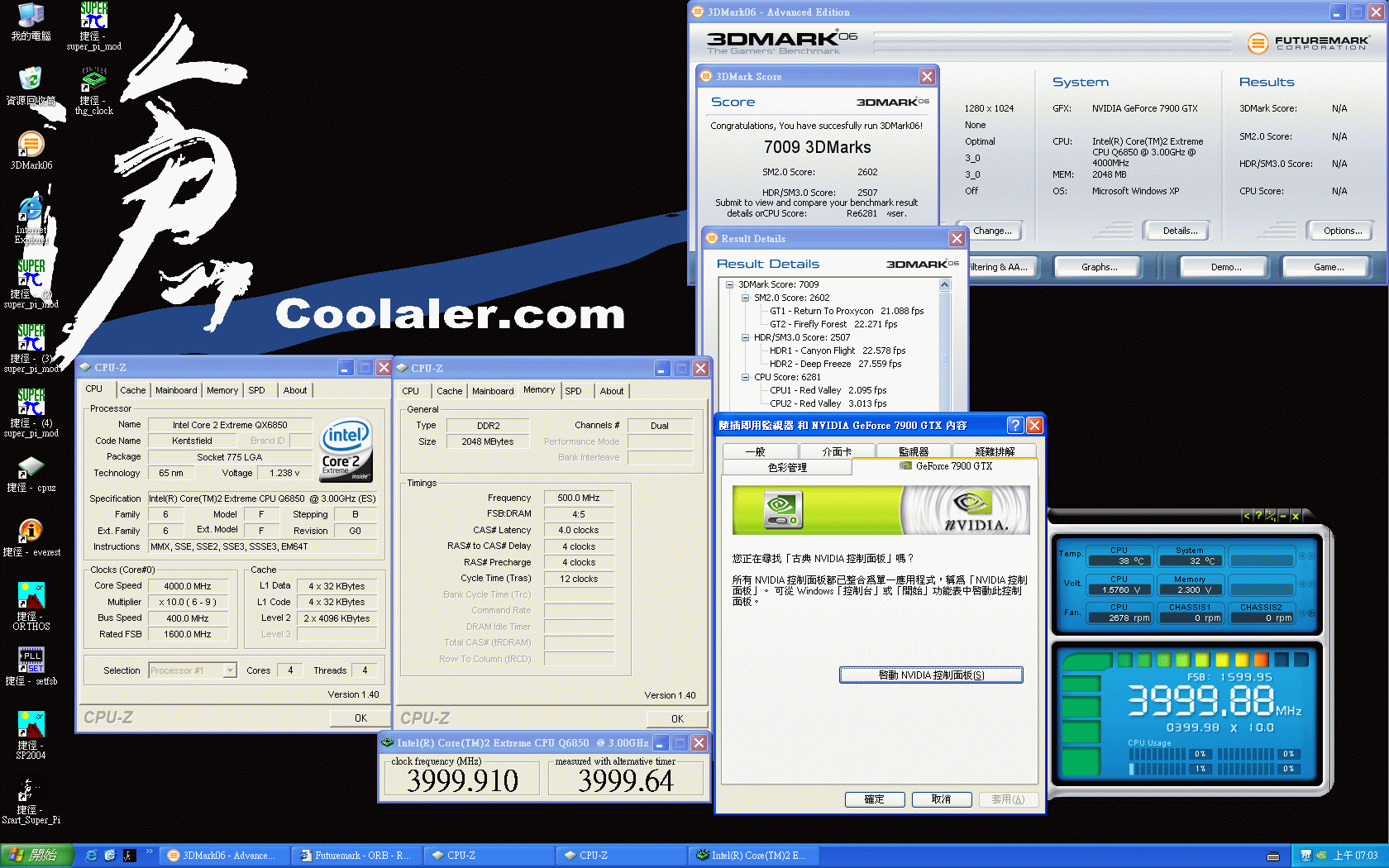Viewport: 1389px width, 868px height.
Task: Open the 我的電腦 (My Computer) desktop icon
Action: click(x=31, y=22)
